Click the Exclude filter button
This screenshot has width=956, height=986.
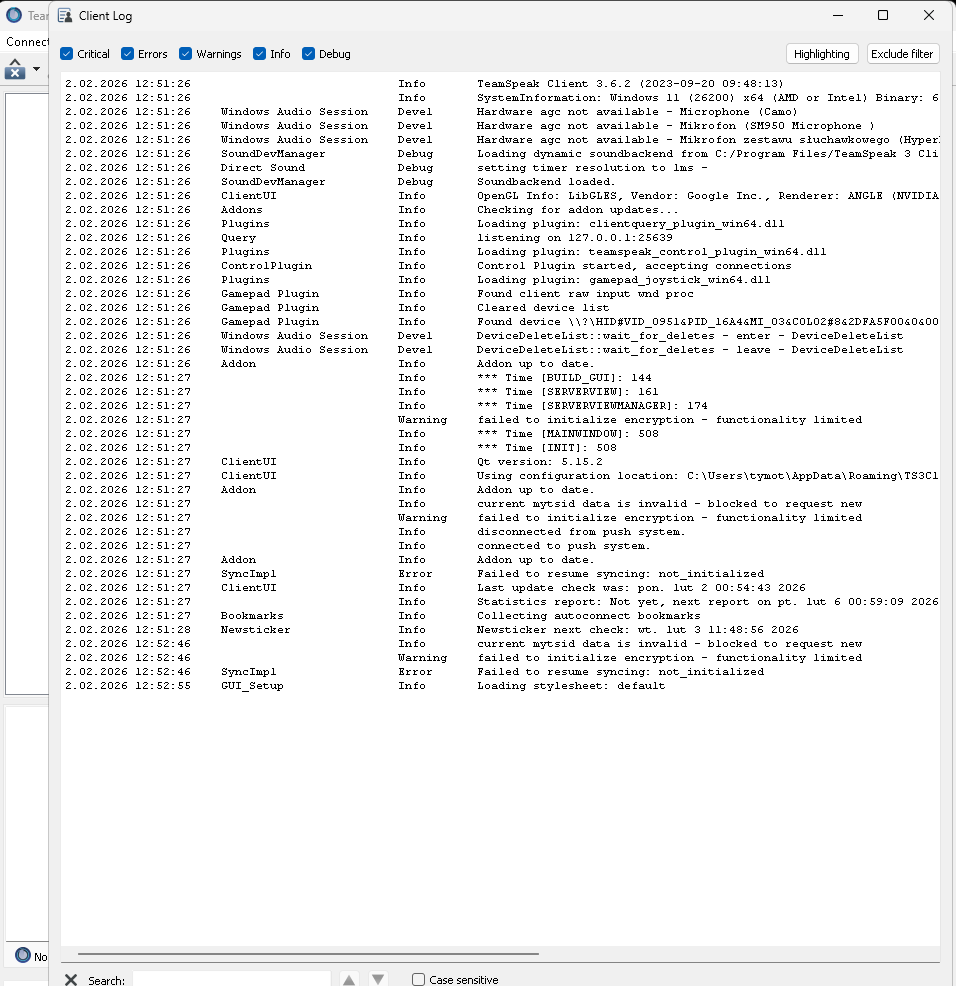(902, 54)
